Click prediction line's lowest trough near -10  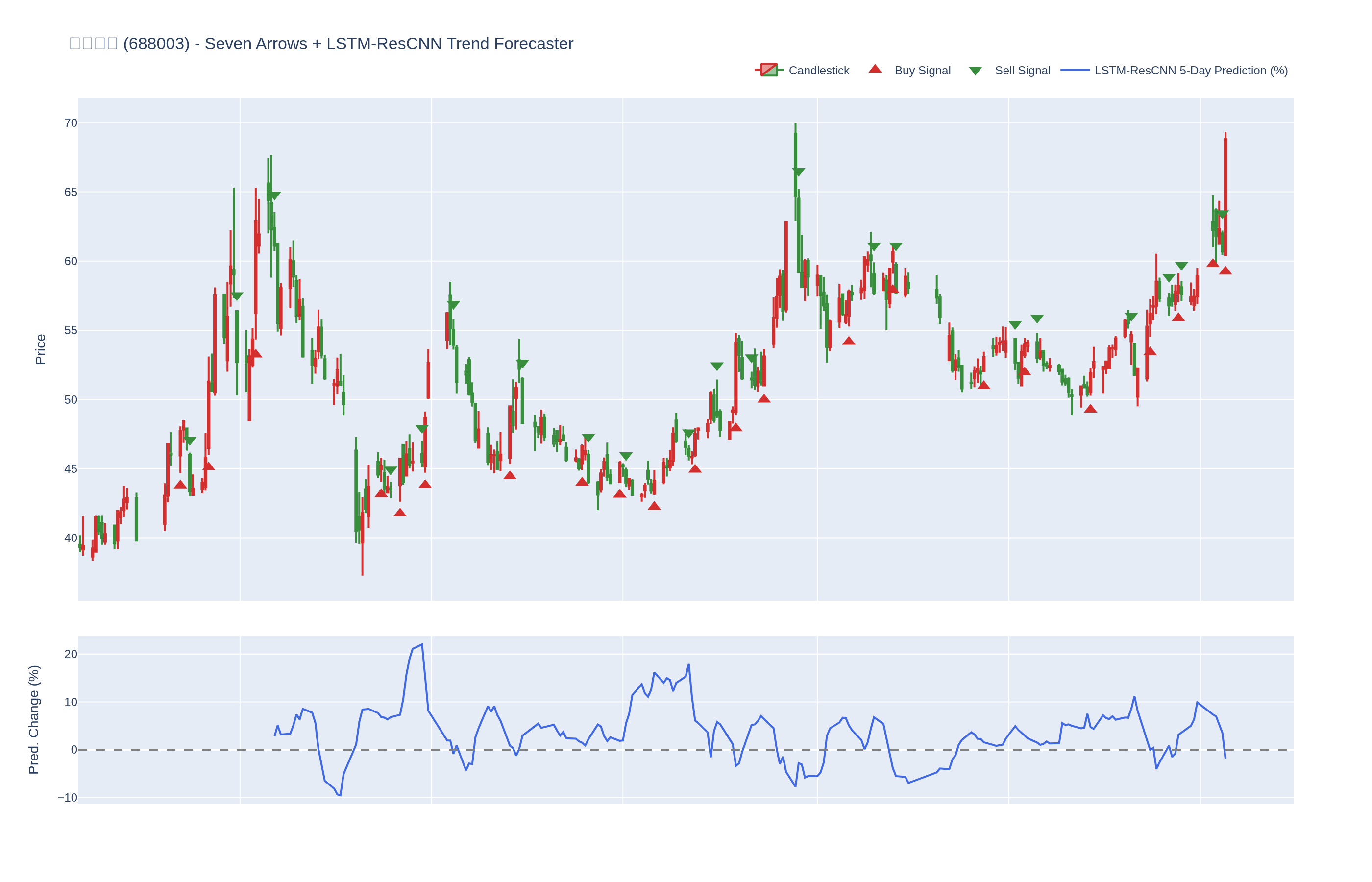click(340, 795)
